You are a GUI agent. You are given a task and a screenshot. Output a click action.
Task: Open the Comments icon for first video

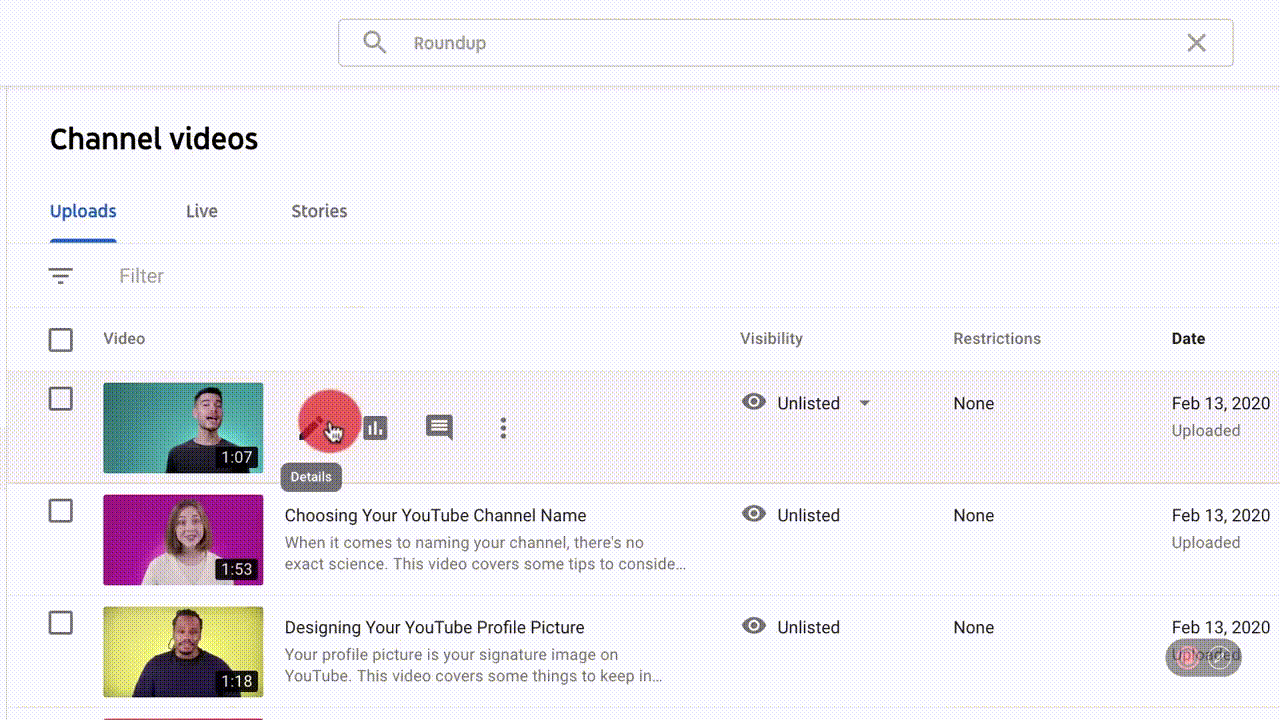tap(439, 428)
